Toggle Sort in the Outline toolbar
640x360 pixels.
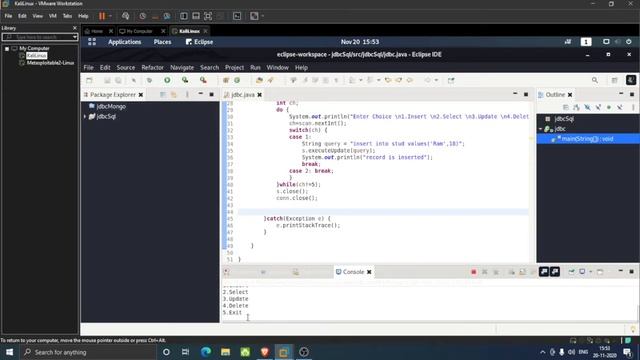click(576, 107)
